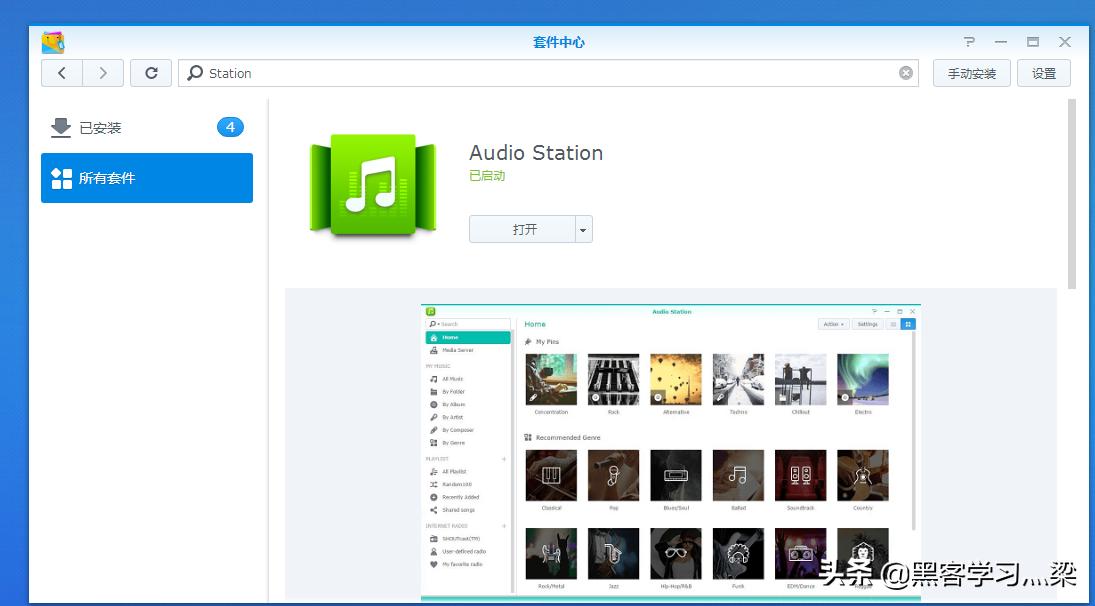Expand the dropdown arrow beside 打开
The width and height of the screenshot is (1095, 606).
pos(583,230)
